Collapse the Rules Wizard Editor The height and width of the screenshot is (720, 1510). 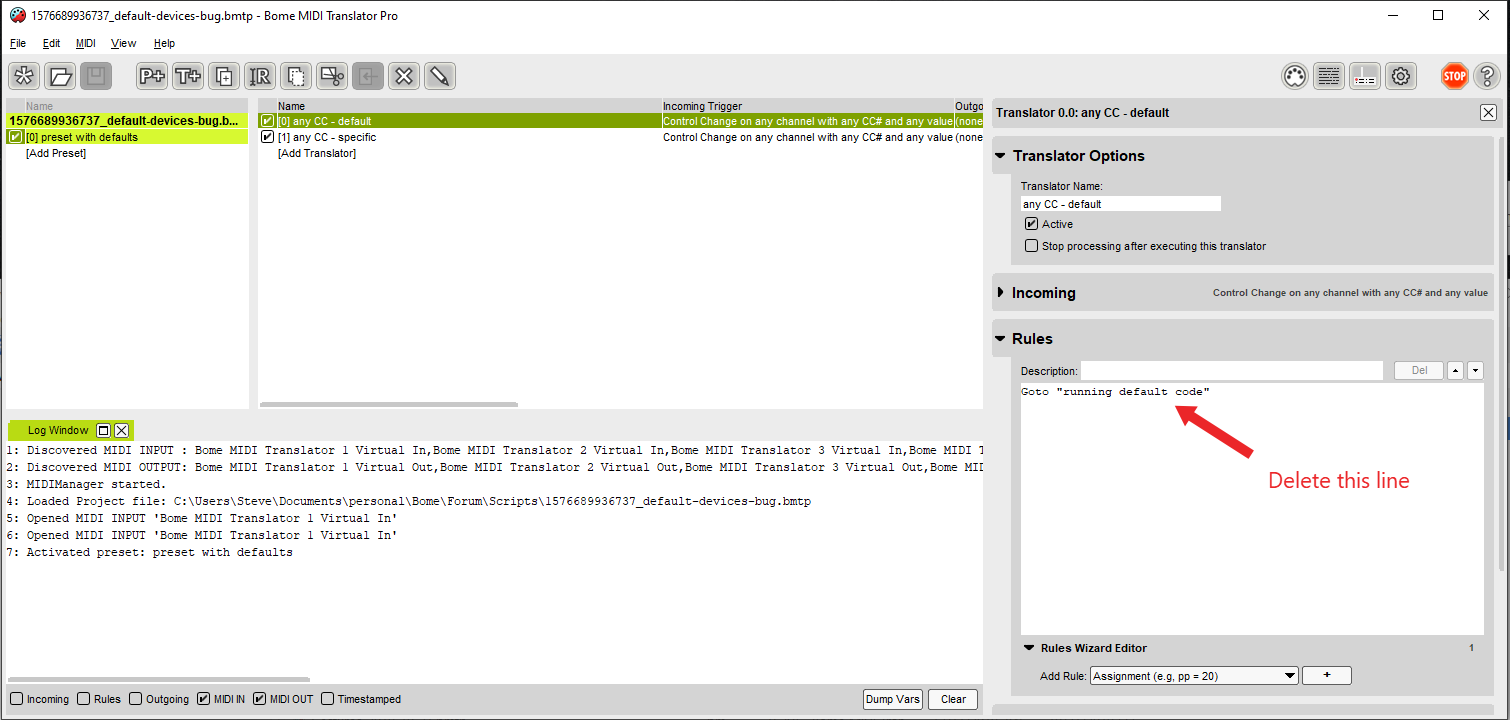pyautogui.click(x=1029, y=648)
